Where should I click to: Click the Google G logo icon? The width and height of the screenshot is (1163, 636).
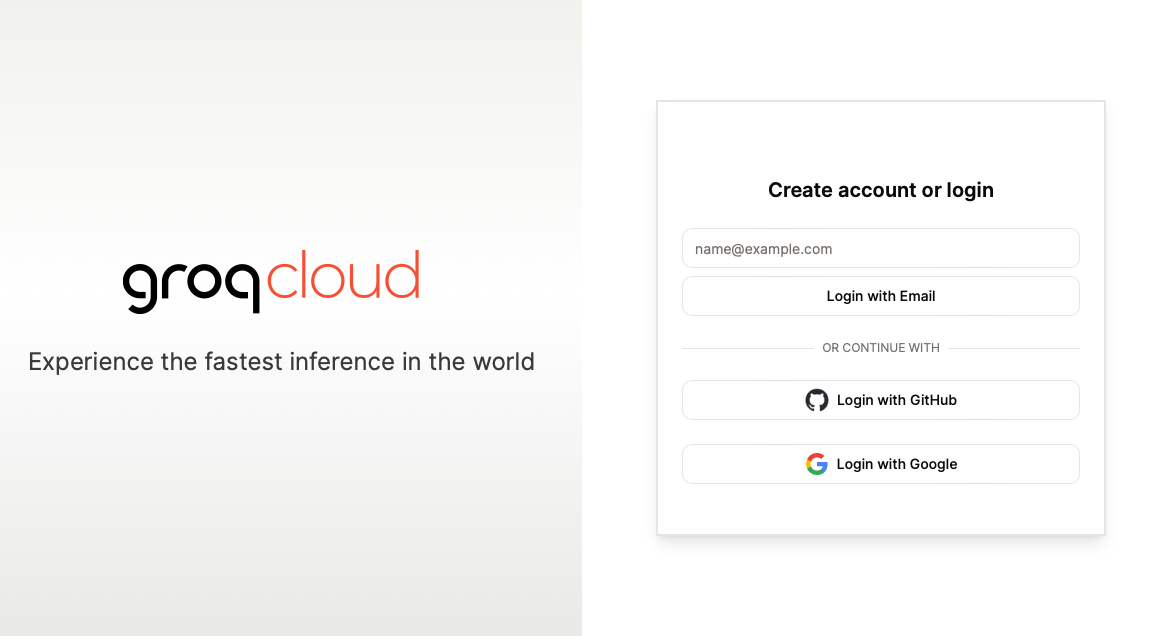pyautogui.click(x=817, y=464)
